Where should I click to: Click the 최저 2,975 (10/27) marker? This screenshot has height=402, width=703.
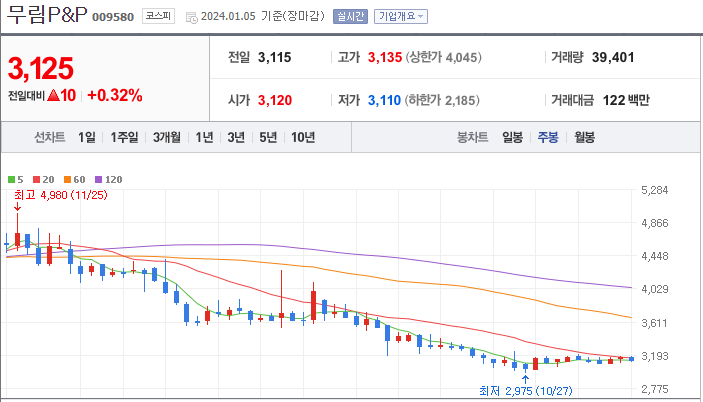[x=525, y=391]
